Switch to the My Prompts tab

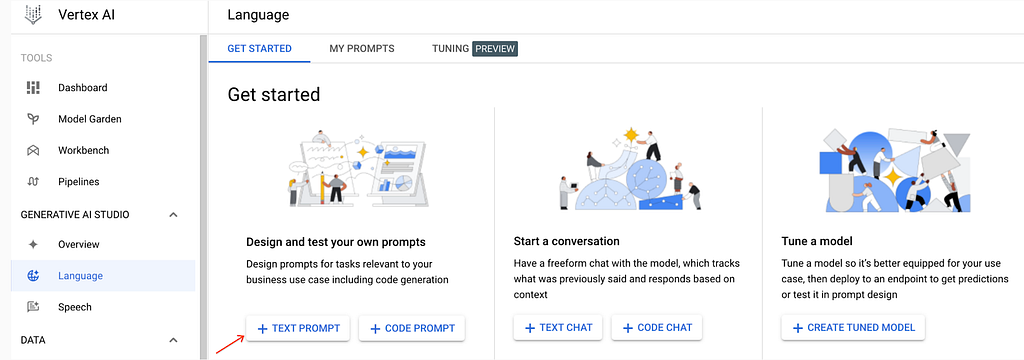coord(362,48)
